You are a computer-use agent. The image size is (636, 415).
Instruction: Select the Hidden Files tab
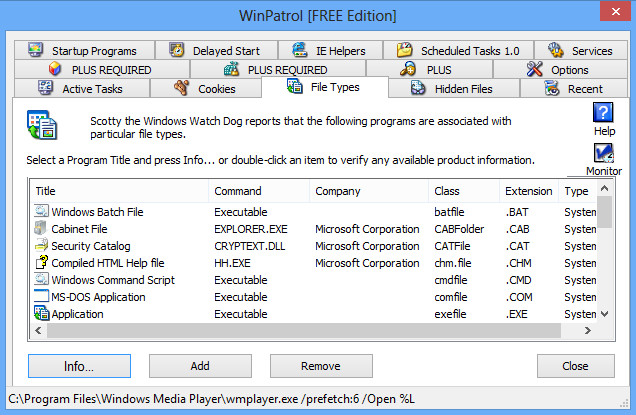pos(454,88)
